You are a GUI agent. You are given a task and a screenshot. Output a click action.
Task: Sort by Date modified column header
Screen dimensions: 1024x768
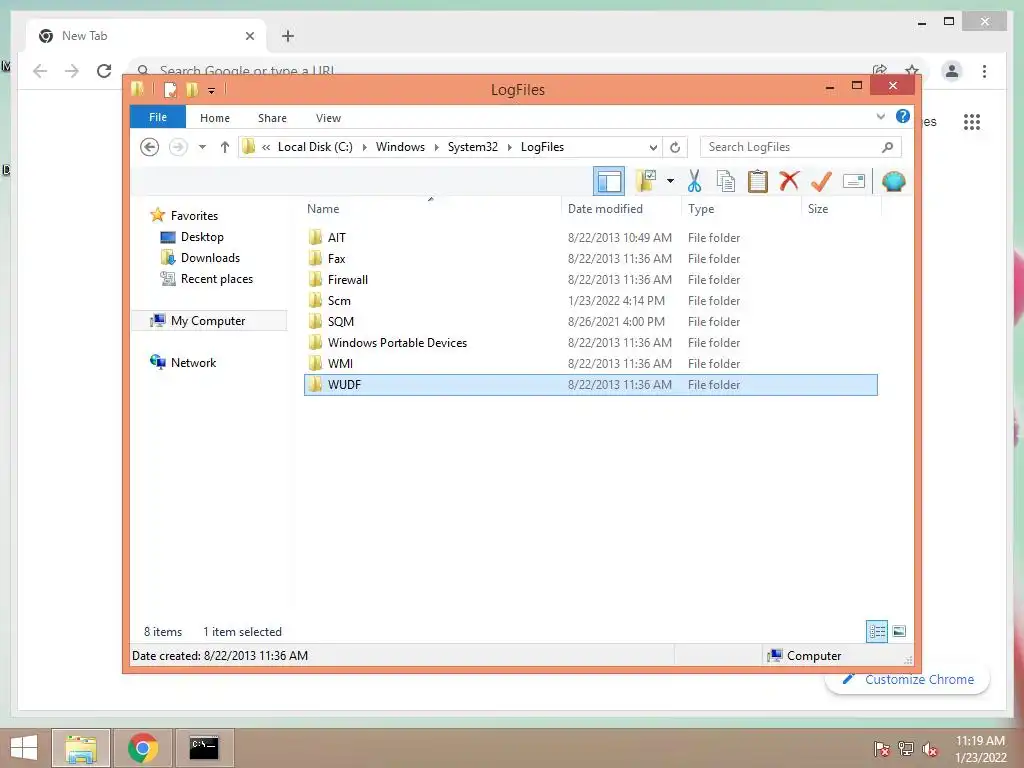pos(620,209)
